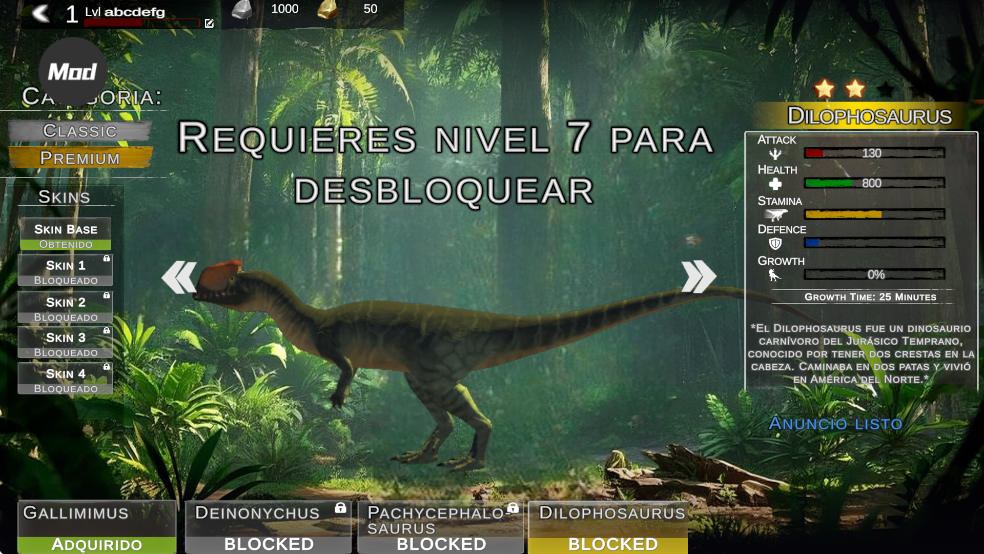This screenshot has height=554, width=984.
Task: Pick the Pachycephalosaurus card
Action: click(441, 527)
